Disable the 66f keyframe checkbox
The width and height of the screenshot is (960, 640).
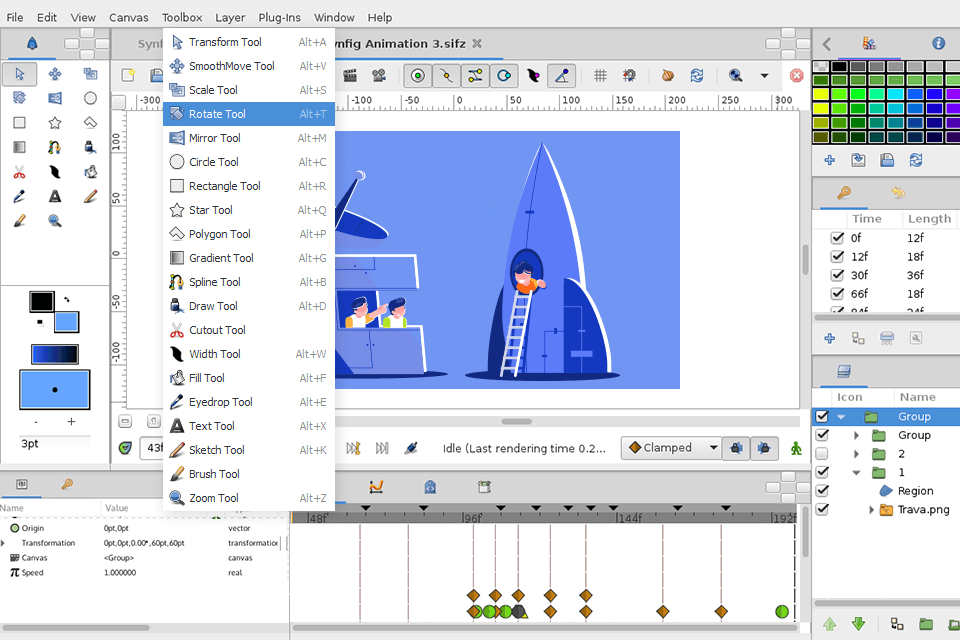(837, 294)
